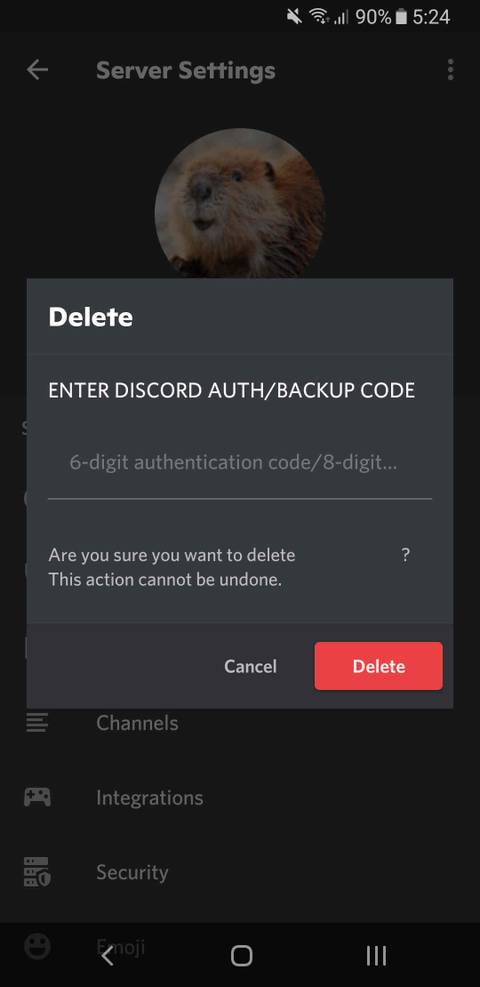Tap the red Delete button
The height and width of the screenshot is (987, 480).
click(x=378, y=666)
